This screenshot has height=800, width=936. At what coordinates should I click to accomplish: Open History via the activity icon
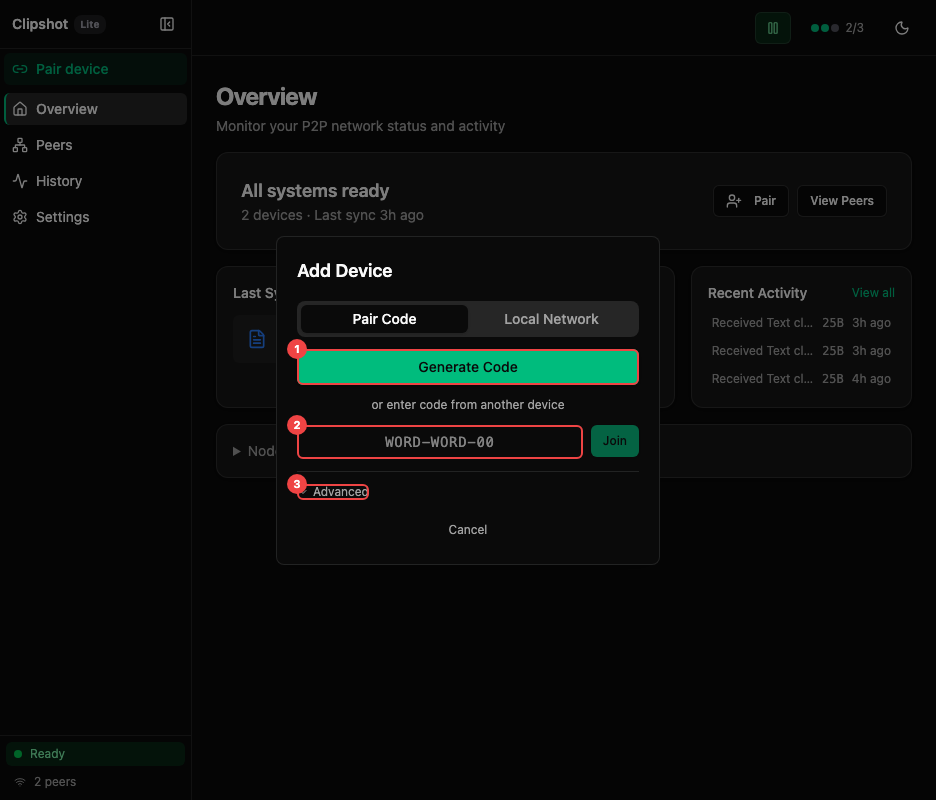(x=20, y=180)
